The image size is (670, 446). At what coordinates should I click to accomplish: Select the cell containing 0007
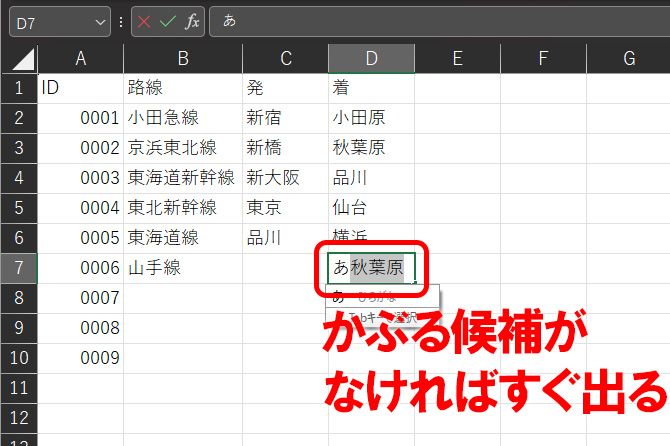(x=80, y=298)
